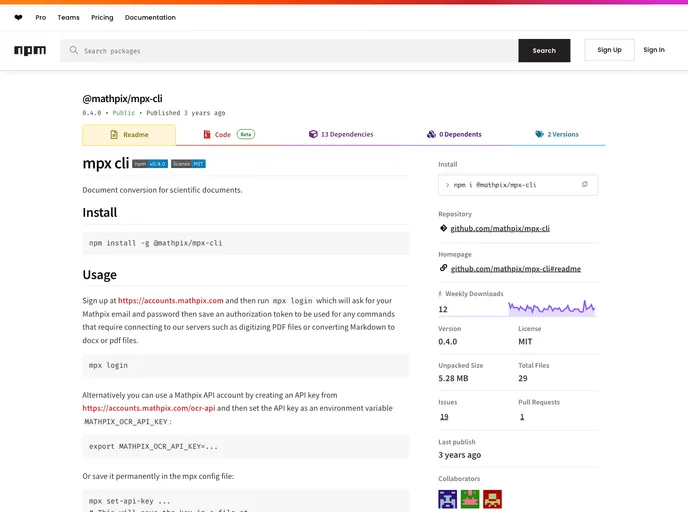Image resolution: width=688 pixels, height=512 pixels.
Task: Copy the npm install command icon
Action: pyautogui.click(x=585, y=185)
